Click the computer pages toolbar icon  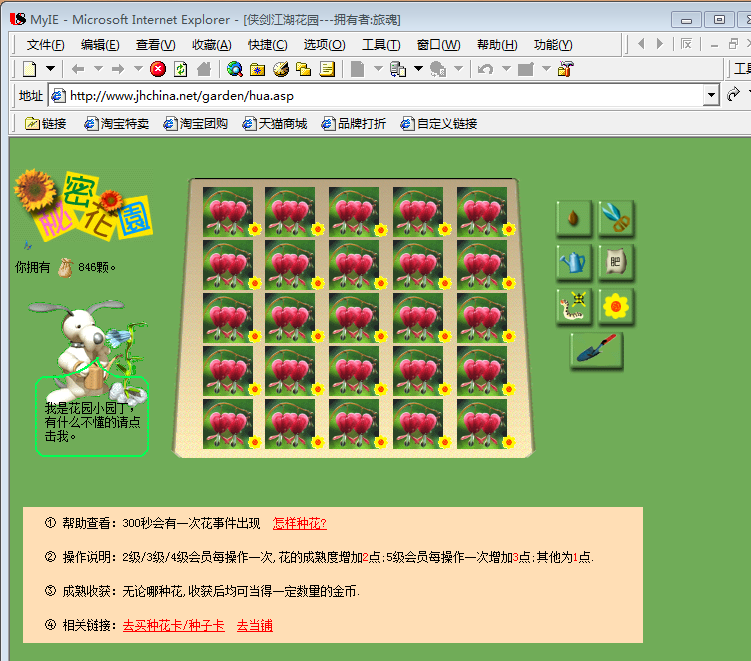[x=398, y=69]
